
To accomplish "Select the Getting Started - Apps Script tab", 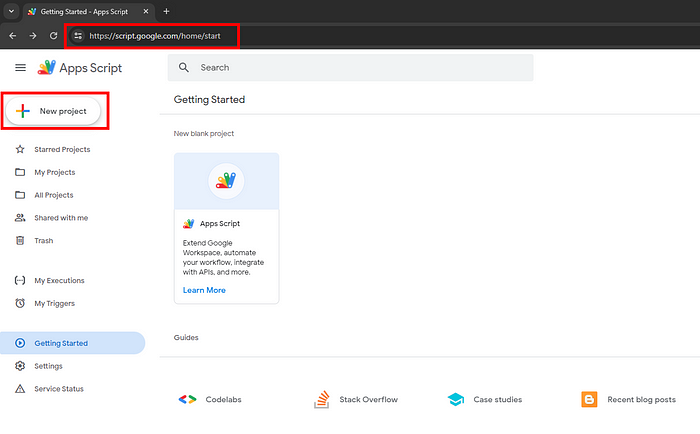I will (x=84, y=12).
